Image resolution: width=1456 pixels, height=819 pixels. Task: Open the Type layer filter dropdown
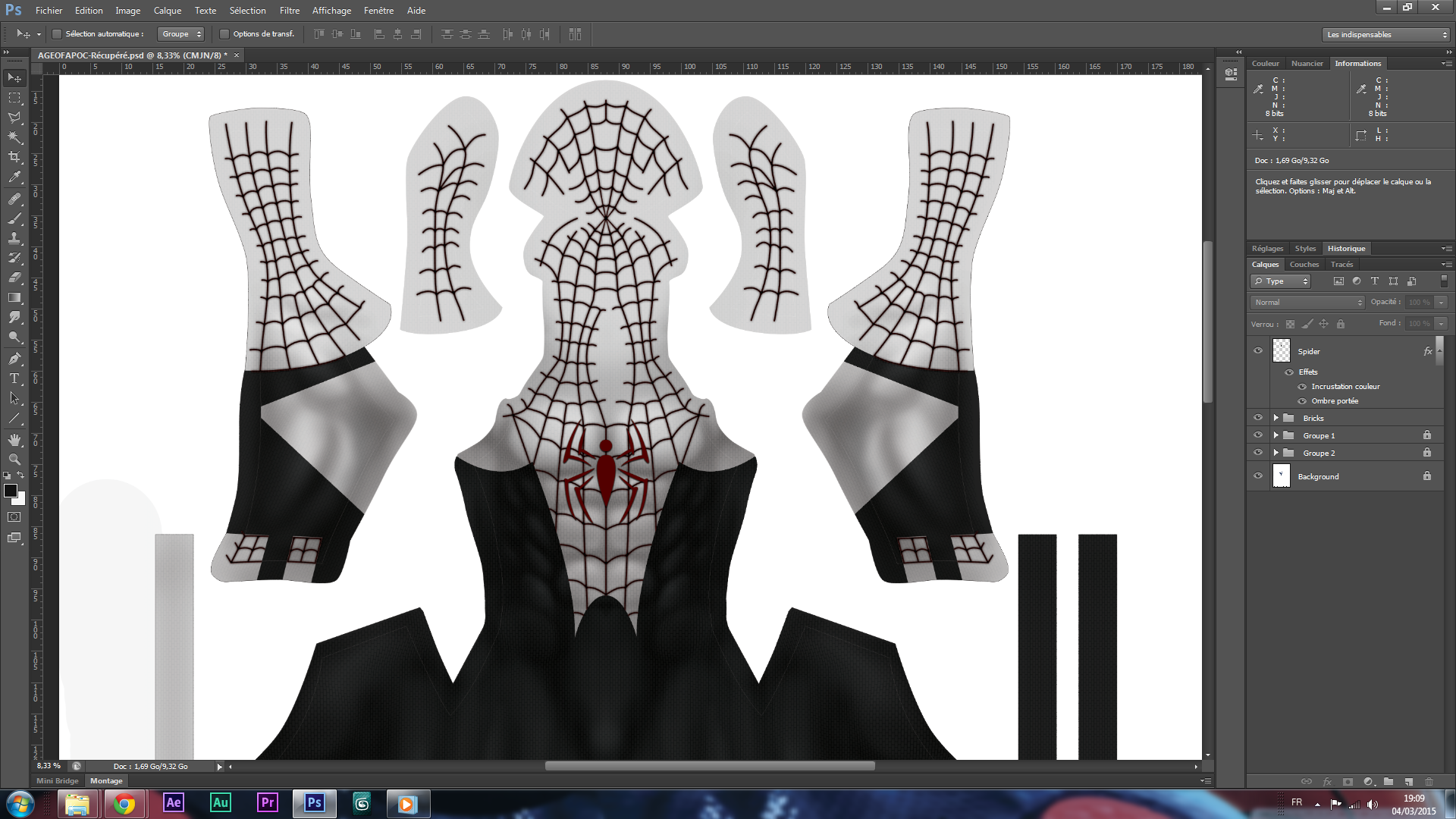coord(1280,281)
